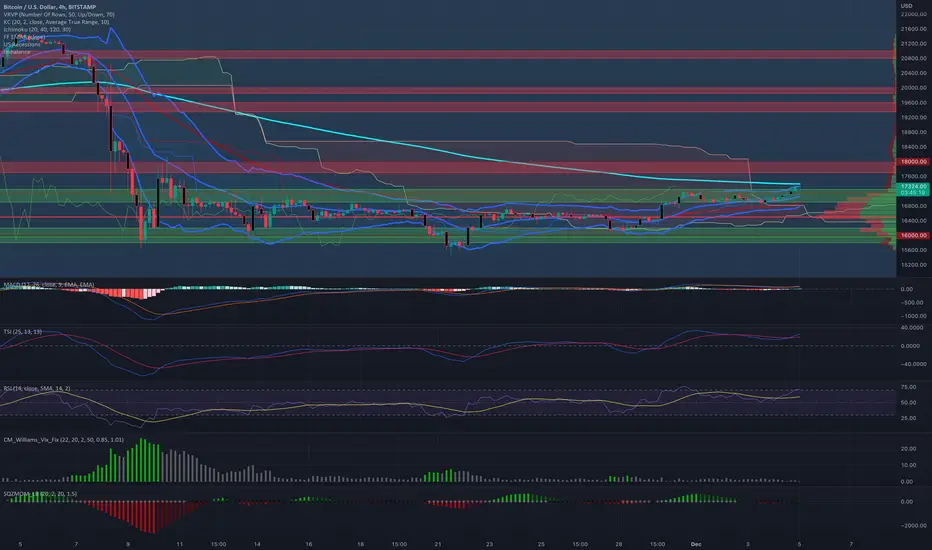The image size is (932, 550).
Task: Click the 16 date label on time axis
Action: tap(309, 544)
